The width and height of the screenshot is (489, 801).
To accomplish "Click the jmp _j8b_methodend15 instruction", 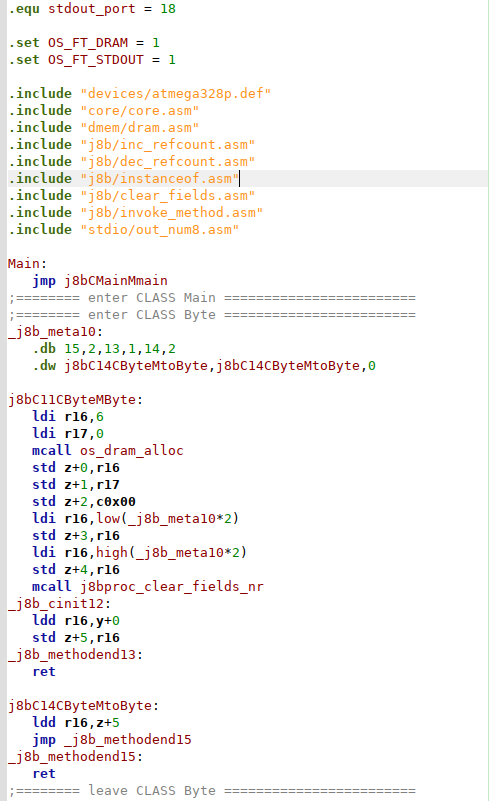I will 112,739.
